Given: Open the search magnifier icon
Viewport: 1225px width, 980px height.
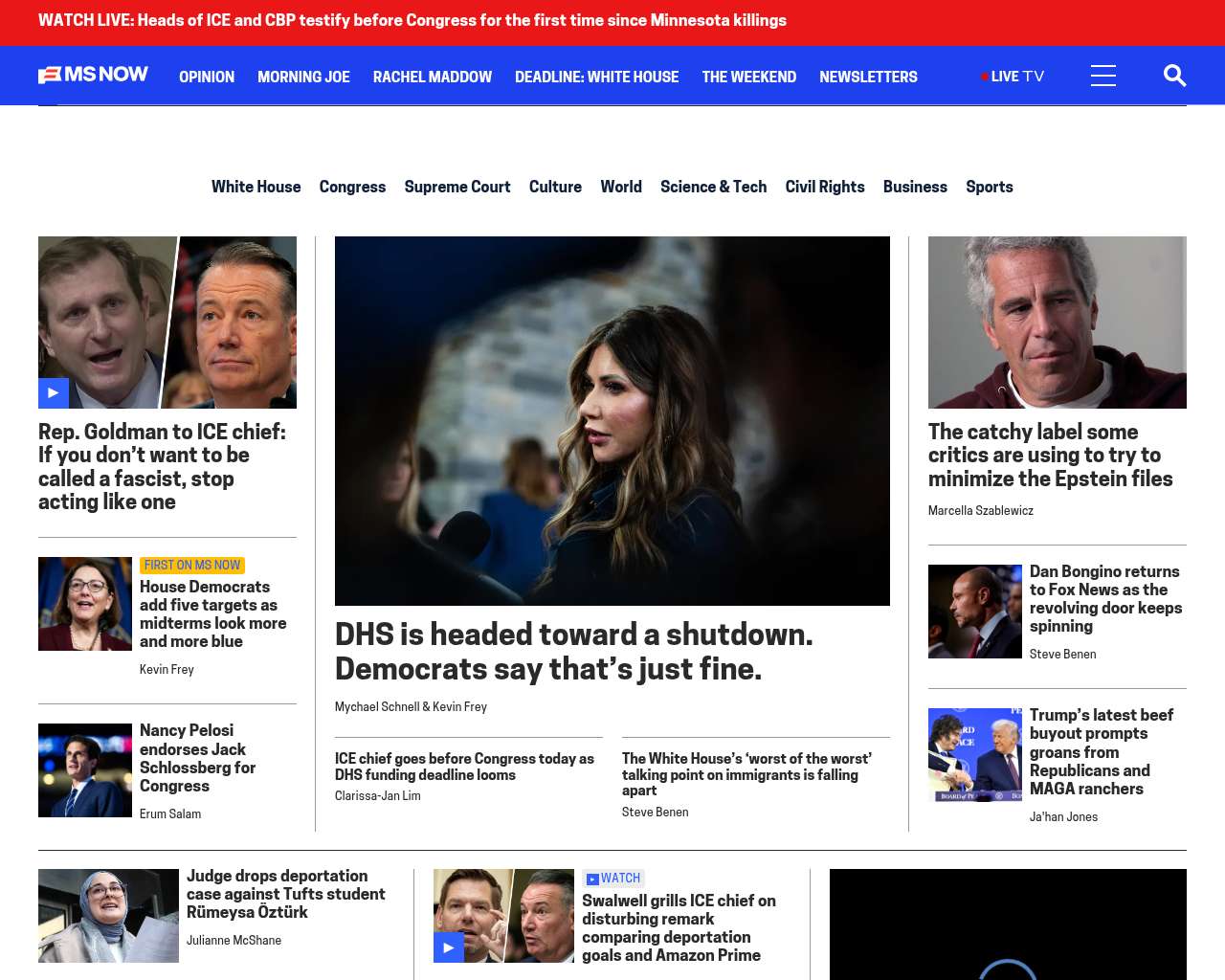Looking at the screenshot, I should coord(1174,76).
